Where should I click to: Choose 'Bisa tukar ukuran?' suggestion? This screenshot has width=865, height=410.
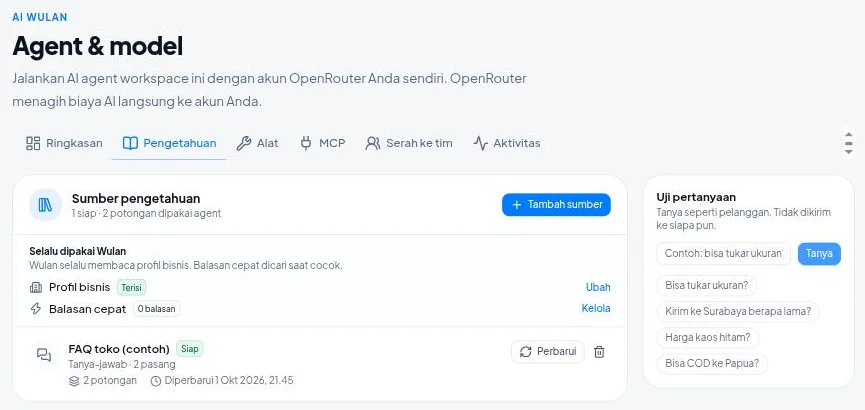707,286
